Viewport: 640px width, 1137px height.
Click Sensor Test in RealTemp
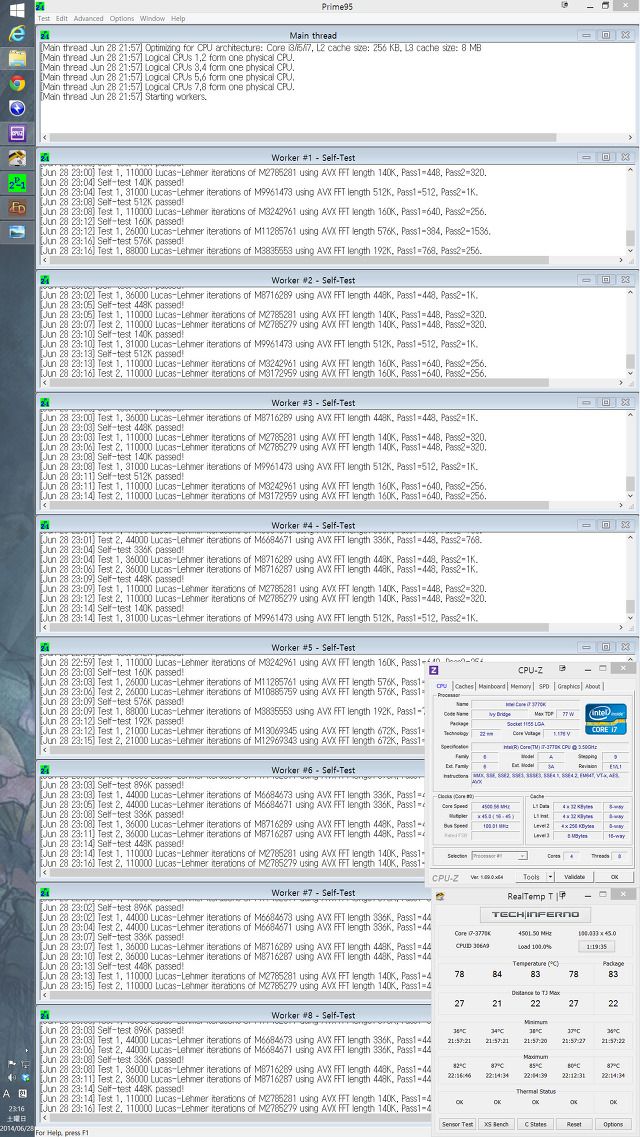[457, 1124]
